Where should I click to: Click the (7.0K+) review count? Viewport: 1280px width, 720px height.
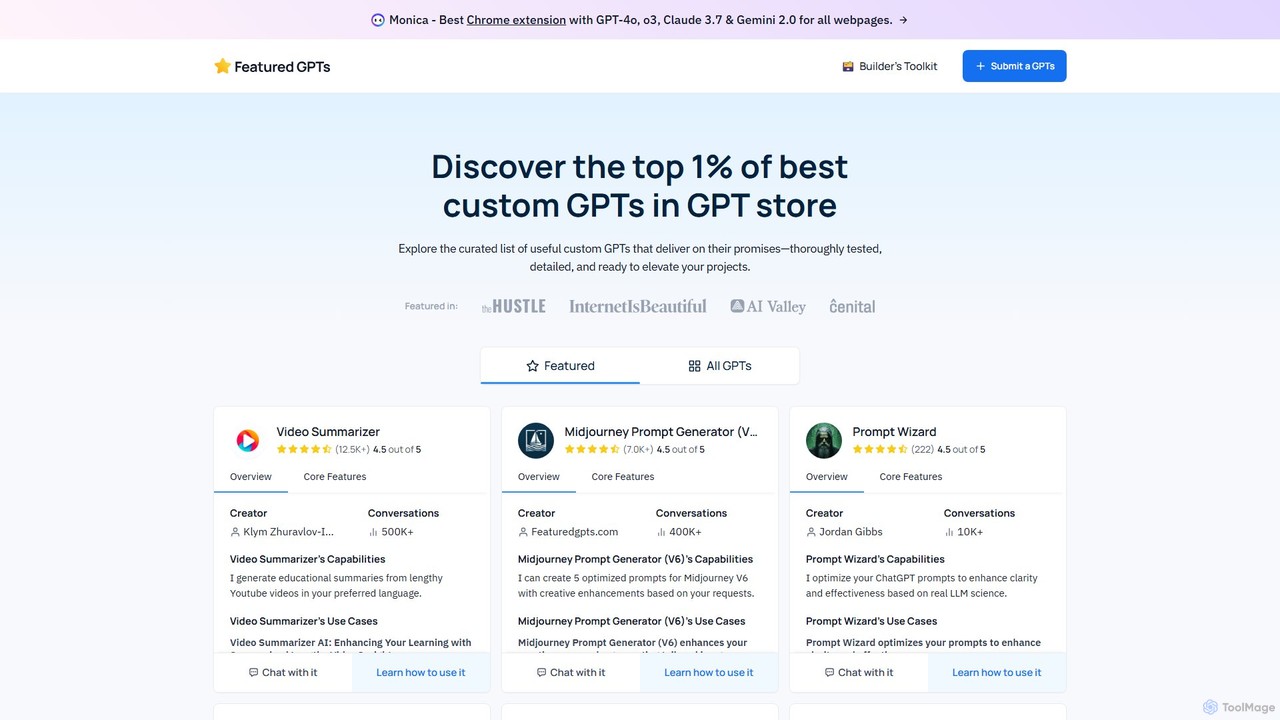click(638, 450)
